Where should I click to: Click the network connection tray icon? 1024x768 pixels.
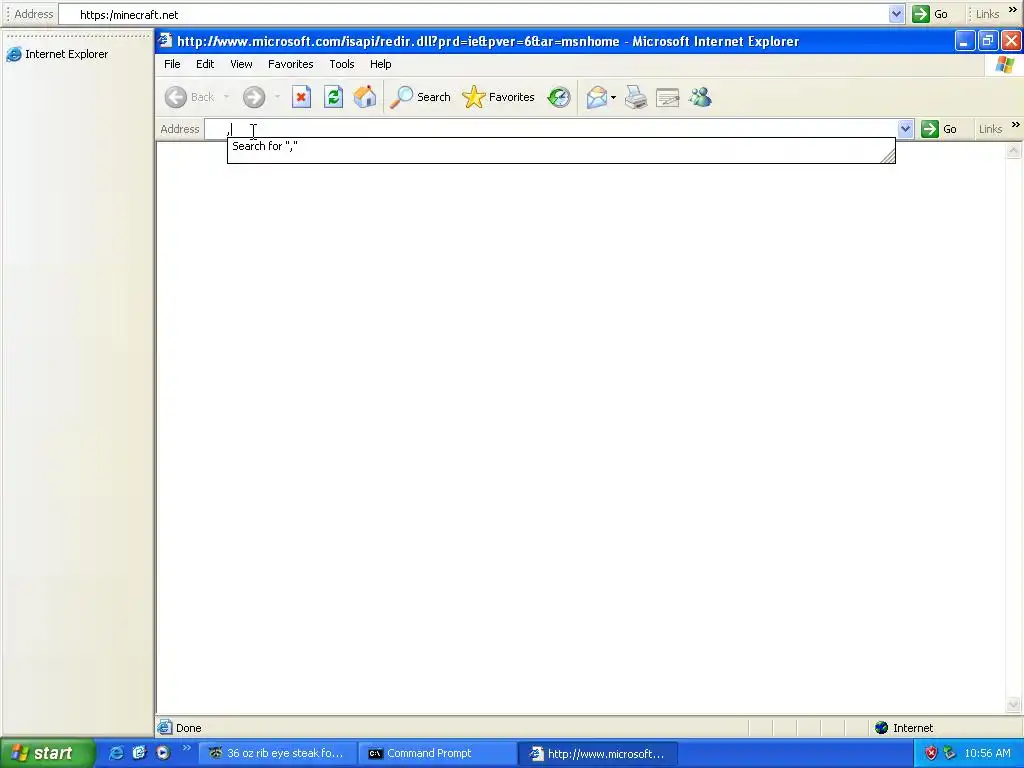point(950,754)
